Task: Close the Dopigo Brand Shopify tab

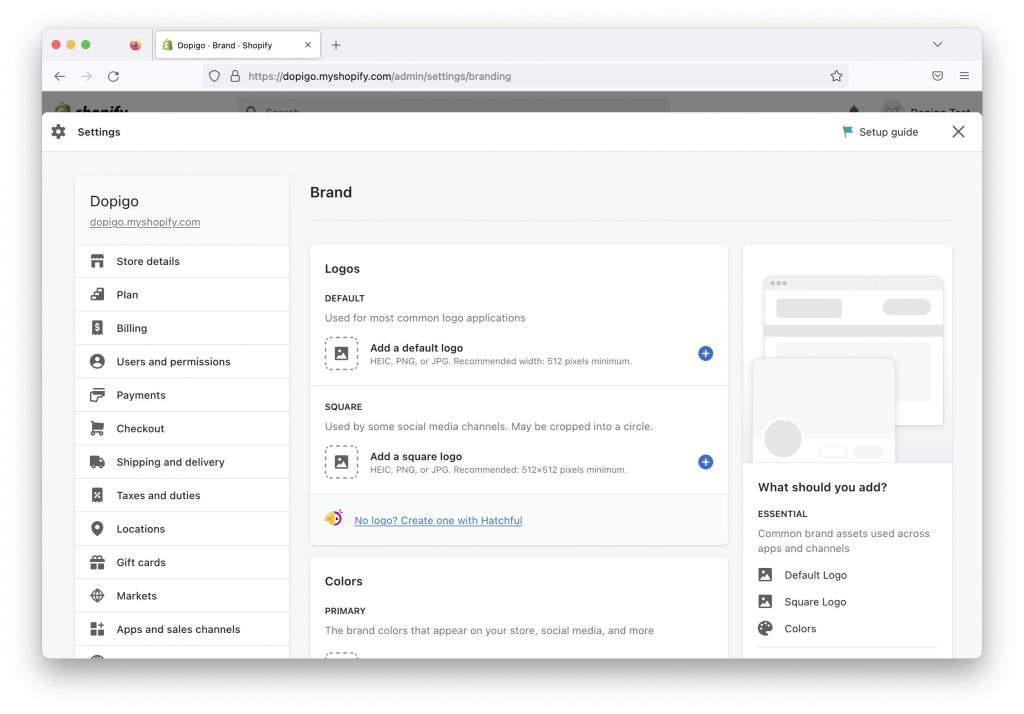Action: [308, 45]
